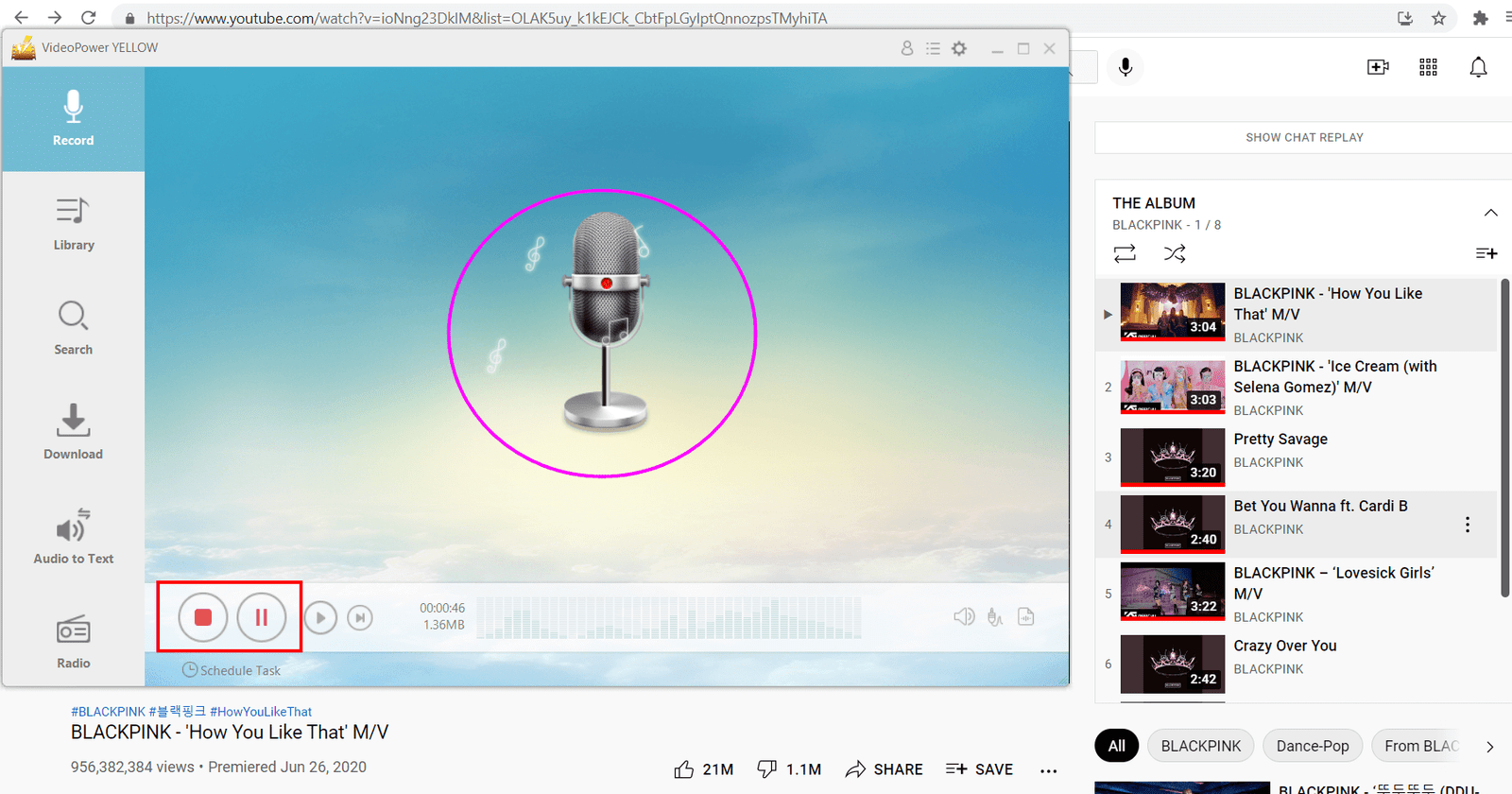Click THE ALBUM playlist title
1512x794 pixels.
point(1154,203)
